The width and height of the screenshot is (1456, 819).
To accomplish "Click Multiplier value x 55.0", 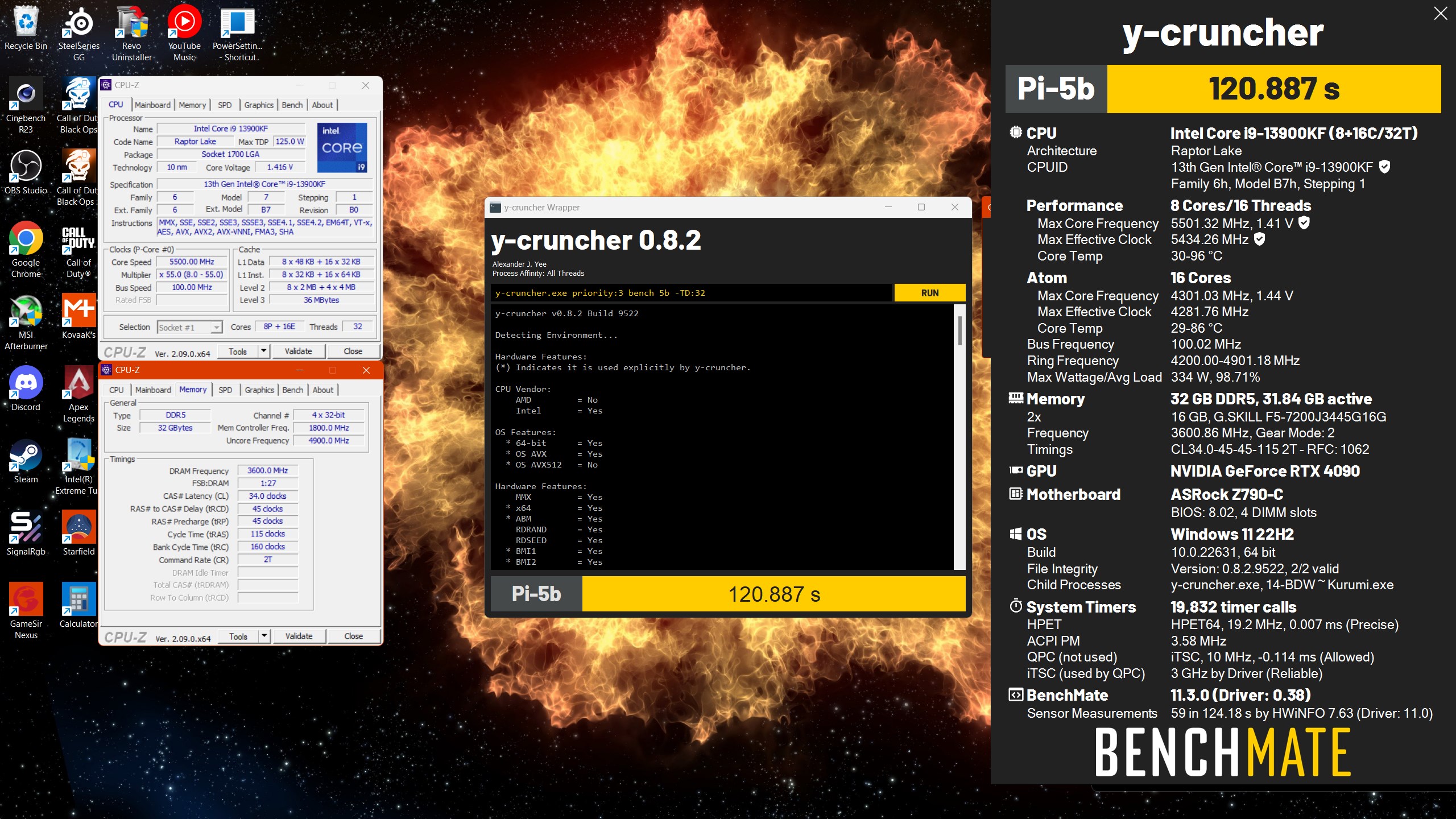I will click(192, 274).
